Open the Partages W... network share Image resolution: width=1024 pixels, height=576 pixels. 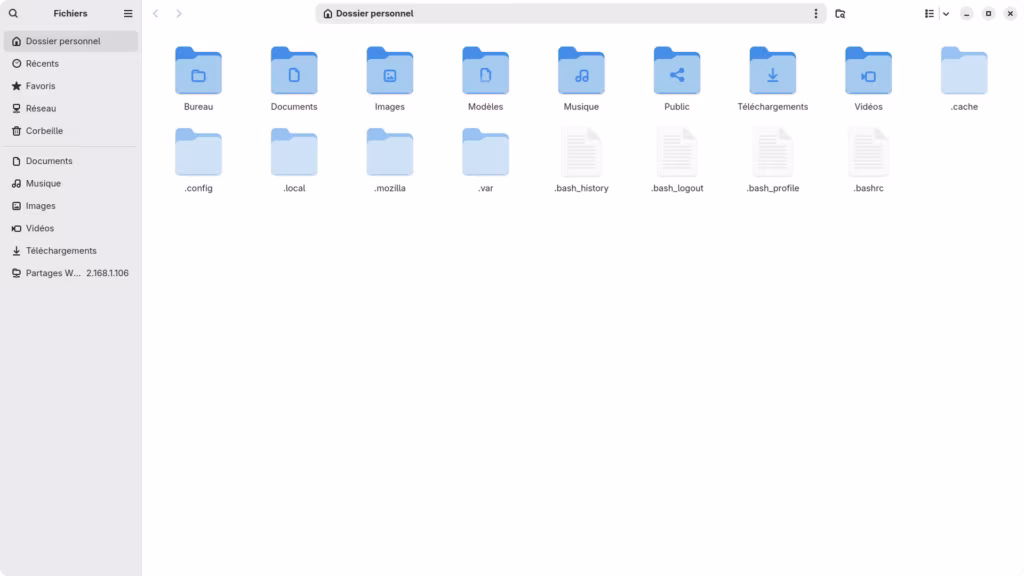coord(71,273)
